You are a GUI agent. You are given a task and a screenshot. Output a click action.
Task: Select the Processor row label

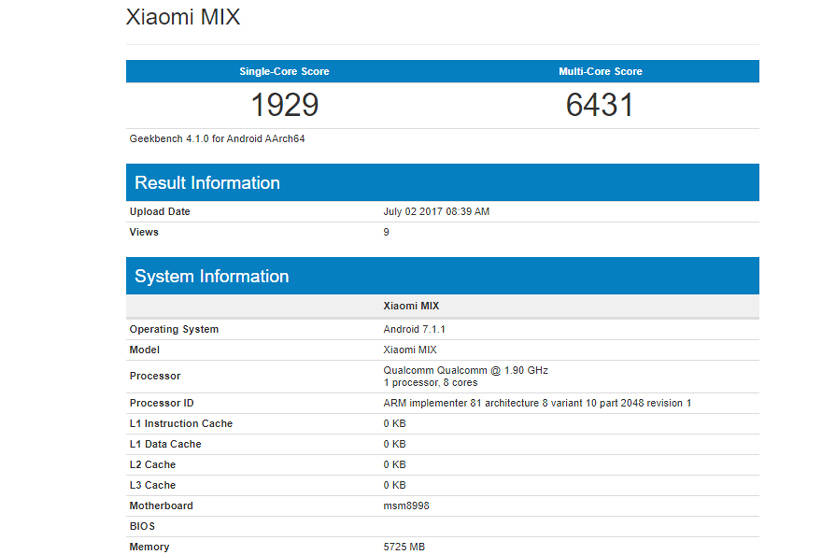tap(155, 376)
